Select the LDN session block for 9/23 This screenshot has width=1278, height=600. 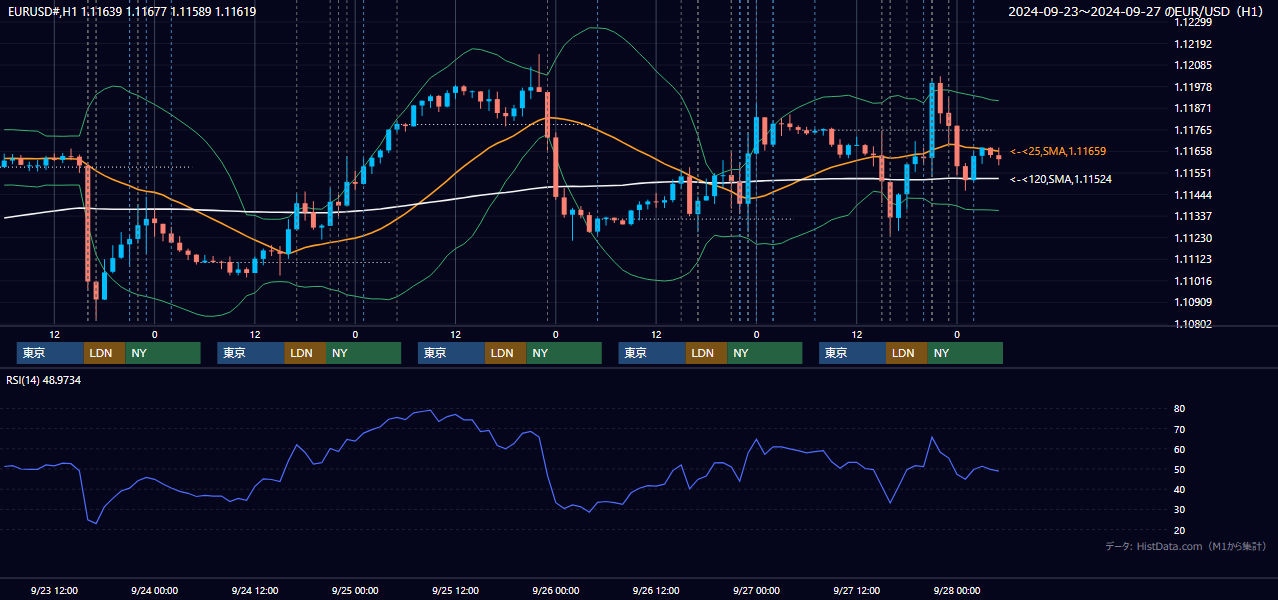click(105, 353)
